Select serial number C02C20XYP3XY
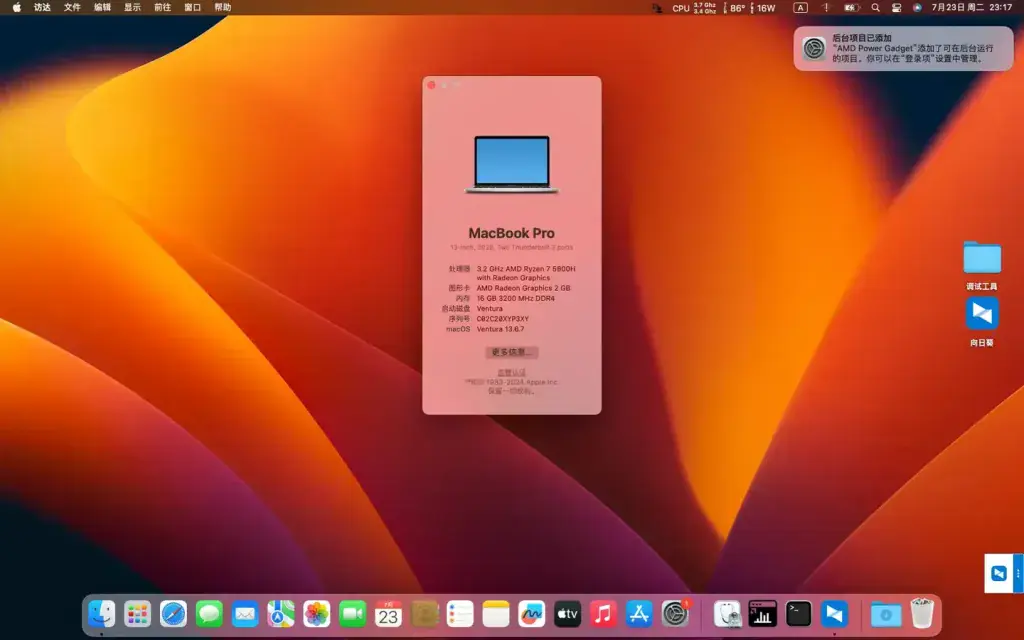 503,319
